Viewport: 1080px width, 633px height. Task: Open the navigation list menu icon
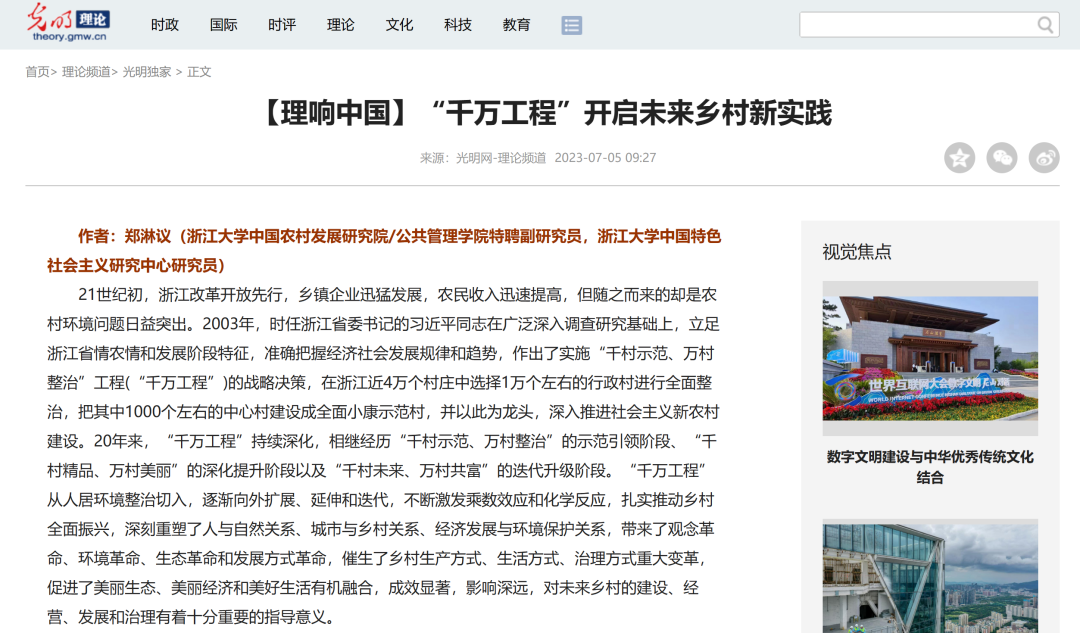click(572, 25)
